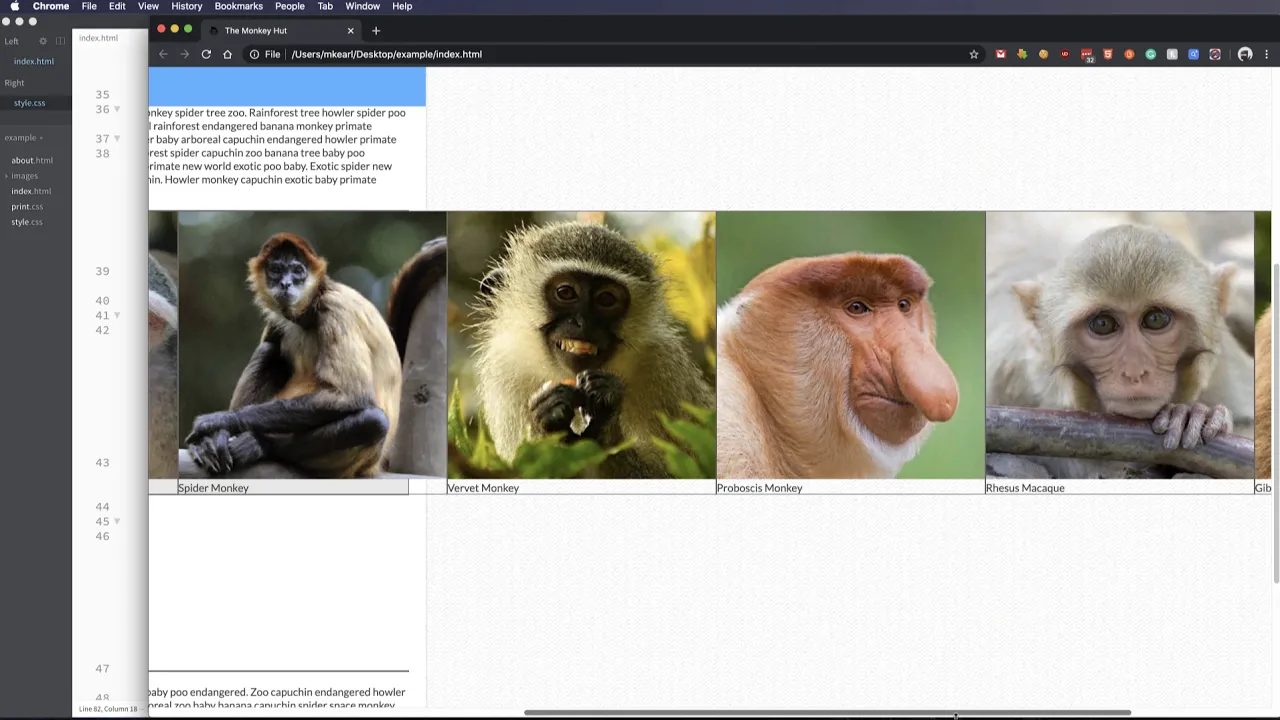1280x720 pixels.
Task: Open the Tab menu in menu bar
Action: coord(325,6)
